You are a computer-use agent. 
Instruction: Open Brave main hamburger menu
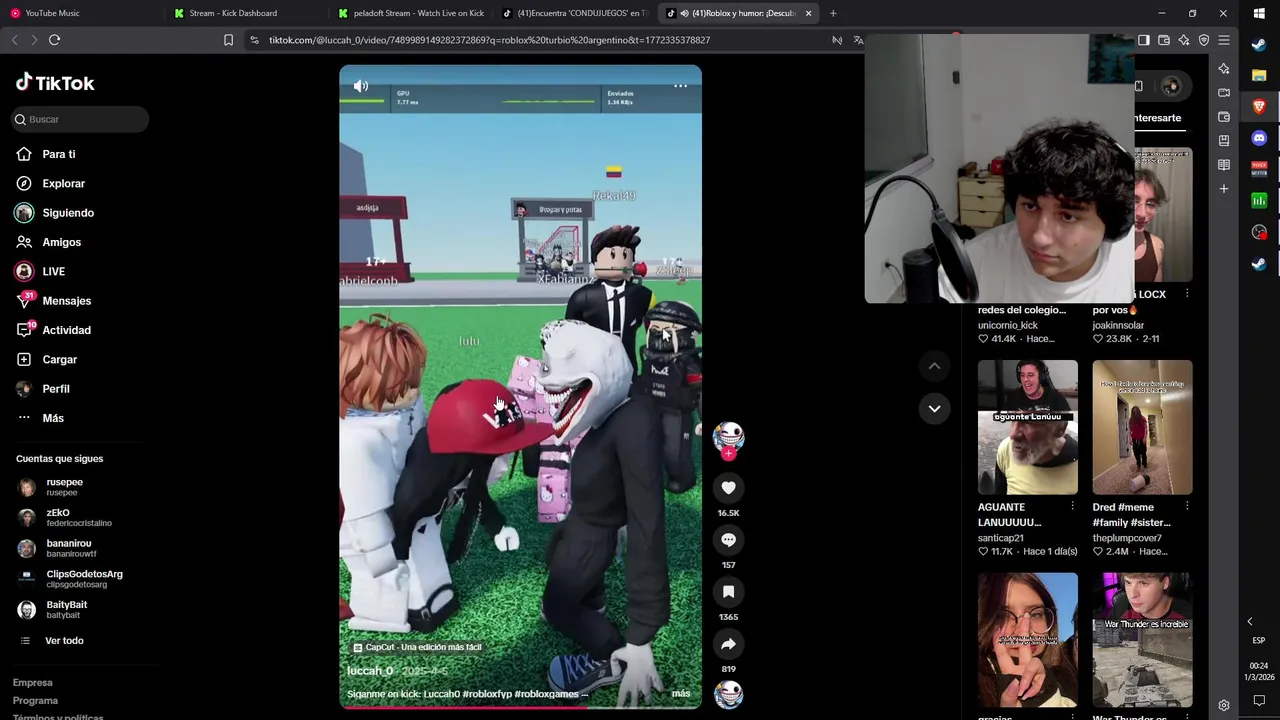click(x=1224, y=40)
